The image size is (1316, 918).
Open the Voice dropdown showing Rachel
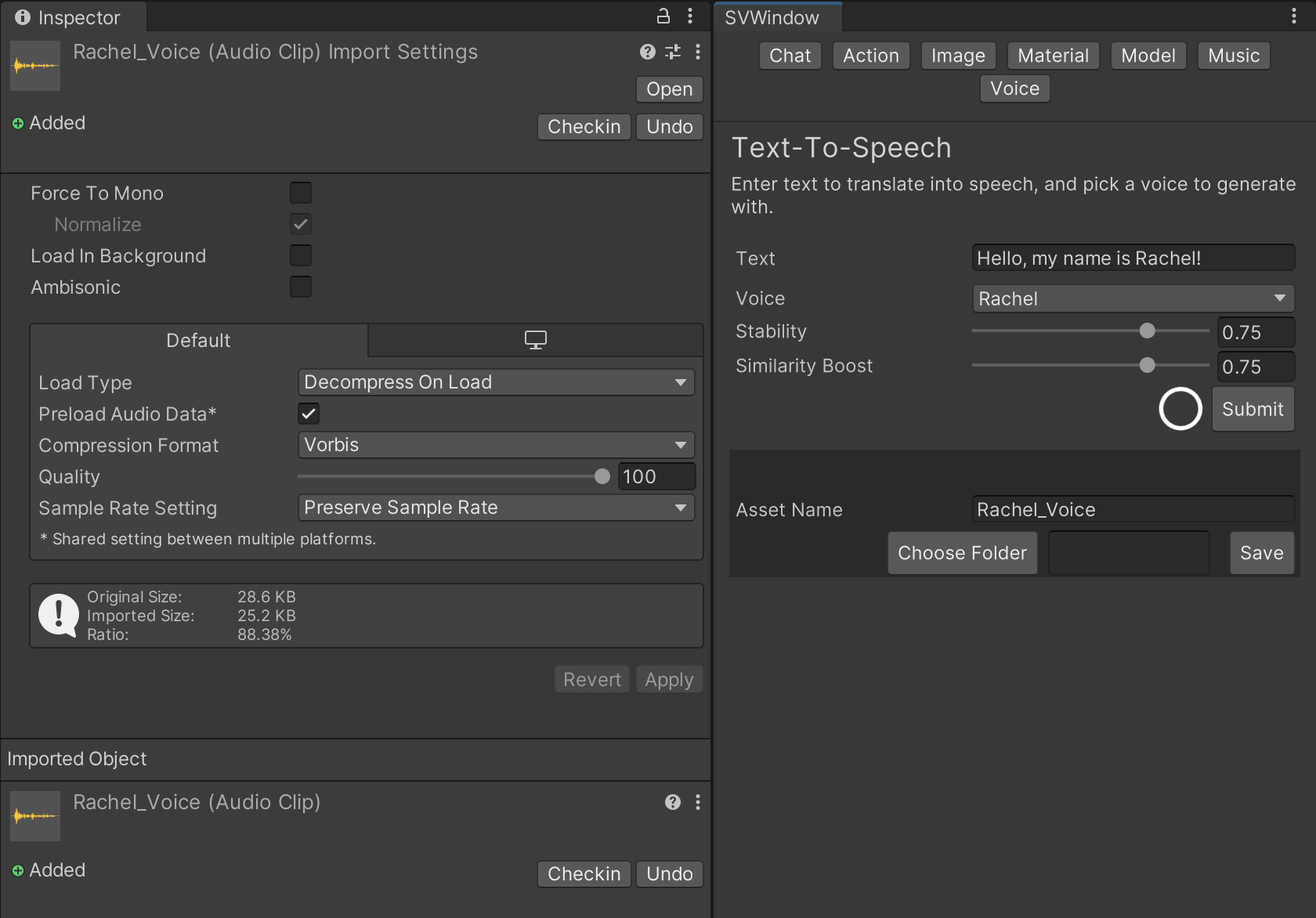[x=1133, y=298]
